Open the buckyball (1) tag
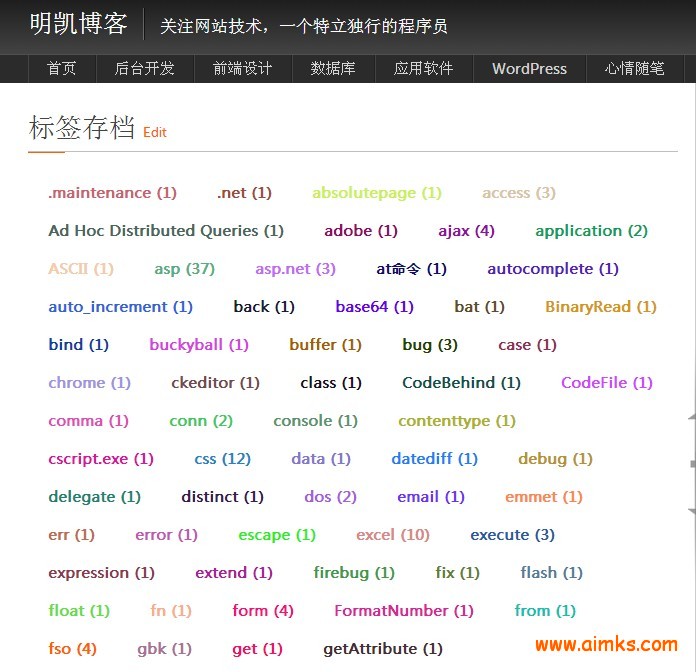This screenshot has width=696, height=672. click(199, 345)
